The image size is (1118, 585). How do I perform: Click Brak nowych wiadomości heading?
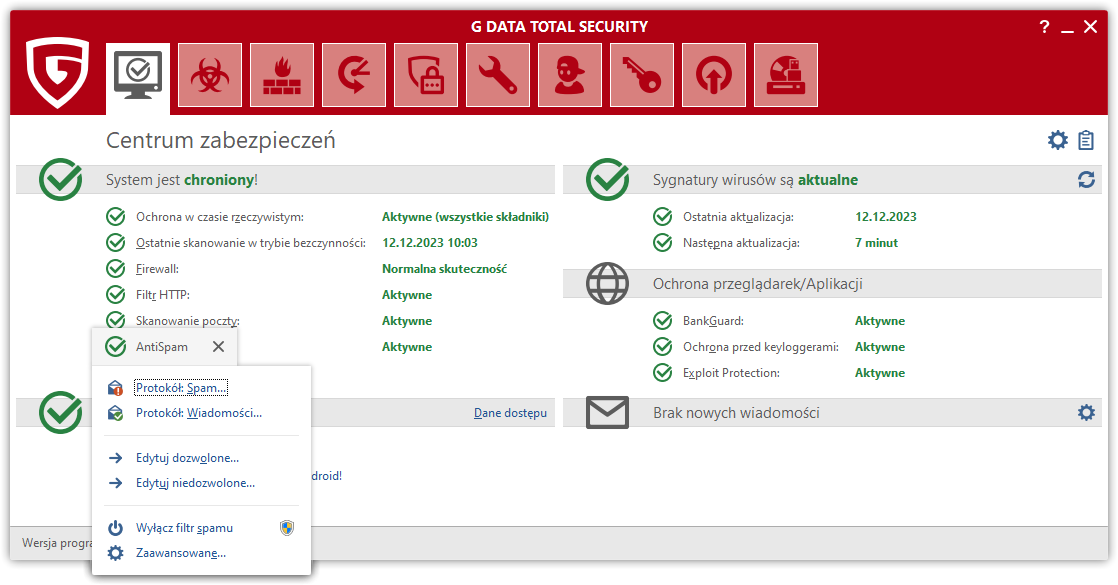point(737,413)
